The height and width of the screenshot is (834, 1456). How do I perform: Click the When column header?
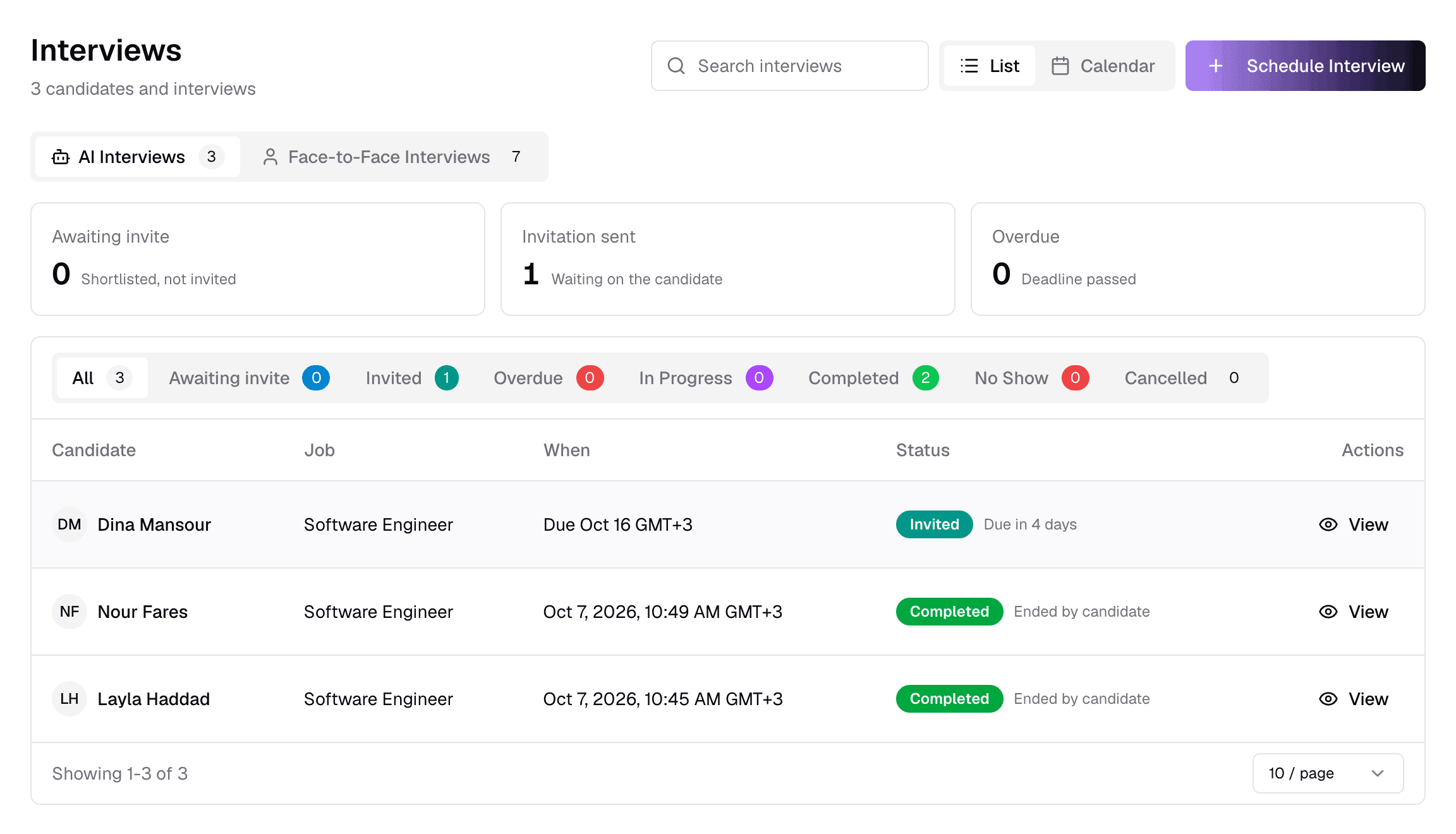567,450
